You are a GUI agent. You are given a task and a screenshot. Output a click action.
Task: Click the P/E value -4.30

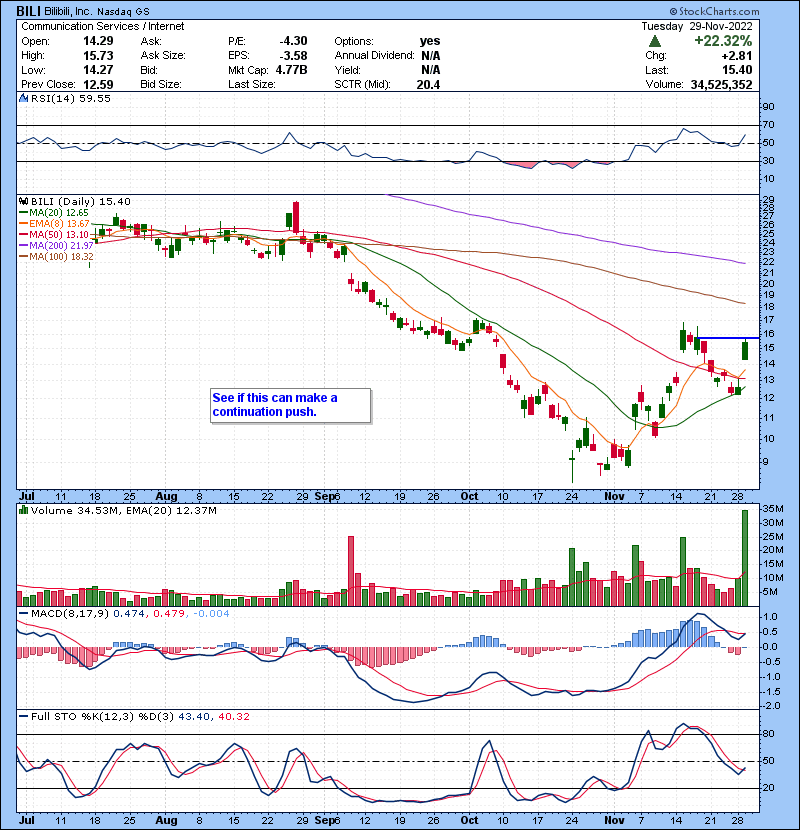pos(293,41)
